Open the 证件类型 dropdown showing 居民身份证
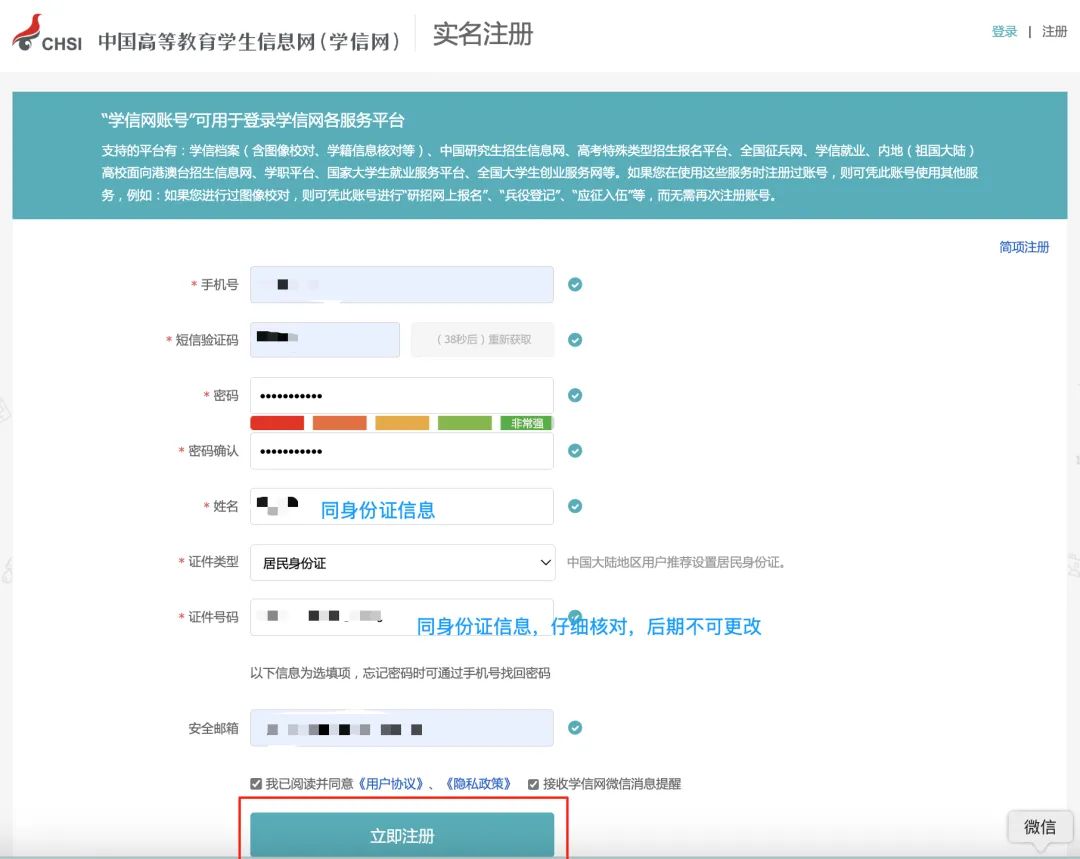This screenshot has width=1080, height=859. pos(402,562)
